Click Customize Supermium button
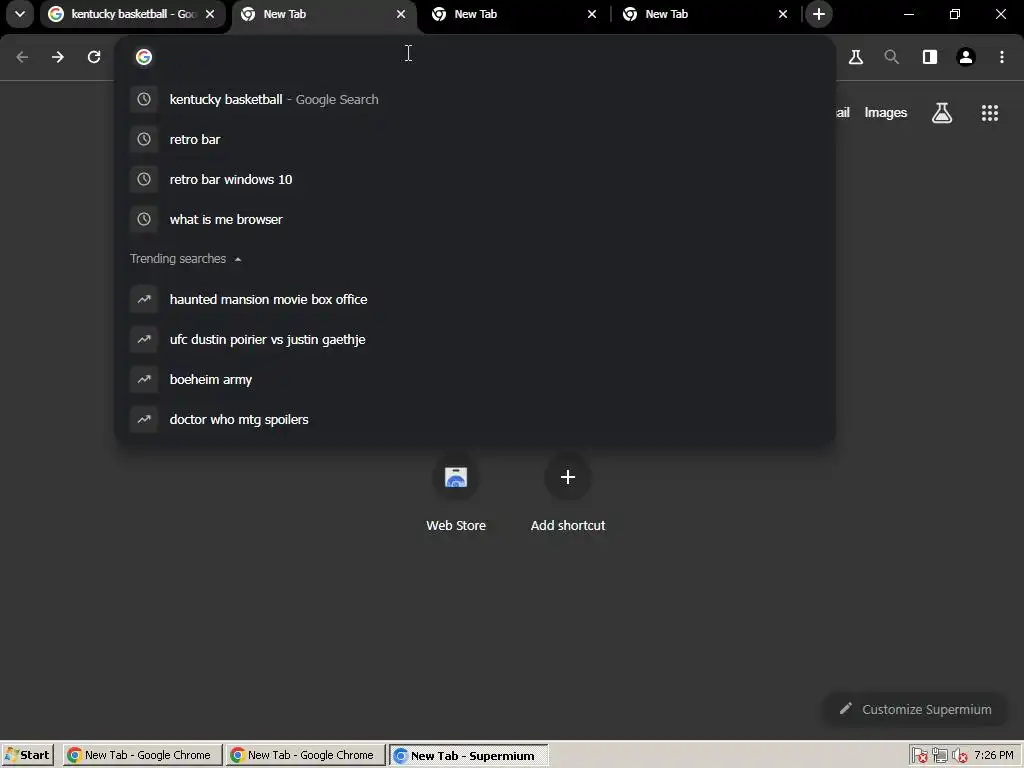 [x=915, y=709]
